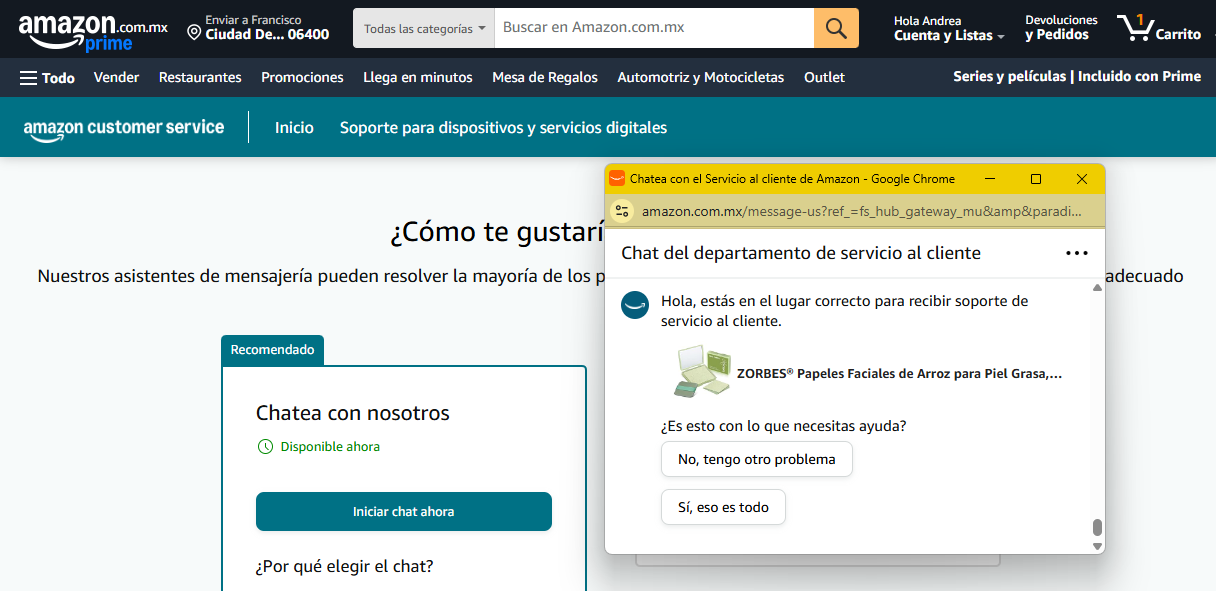Image resolution: width=1216 pixels, height=591 pixels.
Task: Click the clock icon by Disponible ahora
Action: (265, 447)
